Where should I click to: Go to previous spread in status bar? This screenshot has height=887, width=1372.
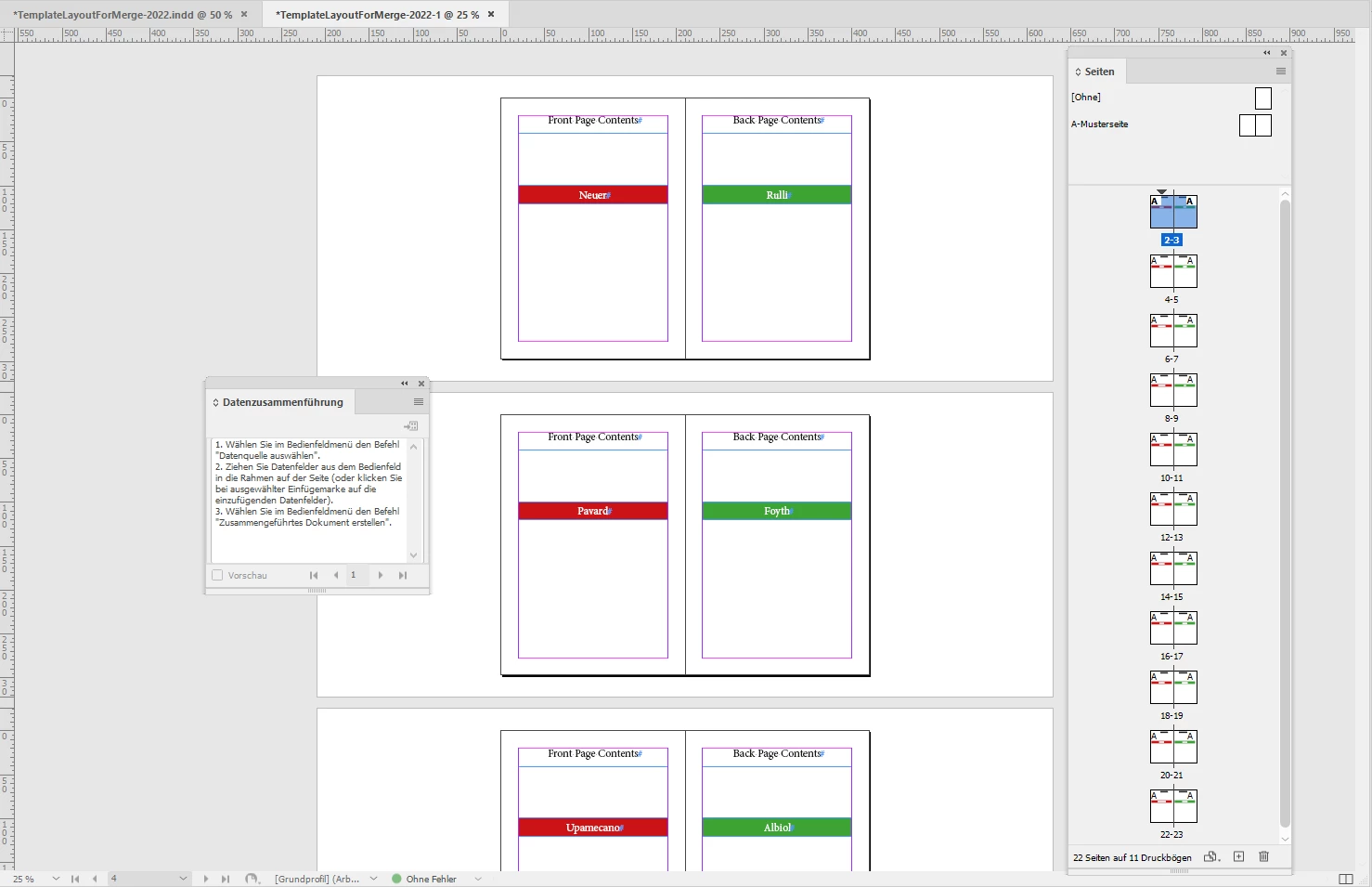coord(95,879)
